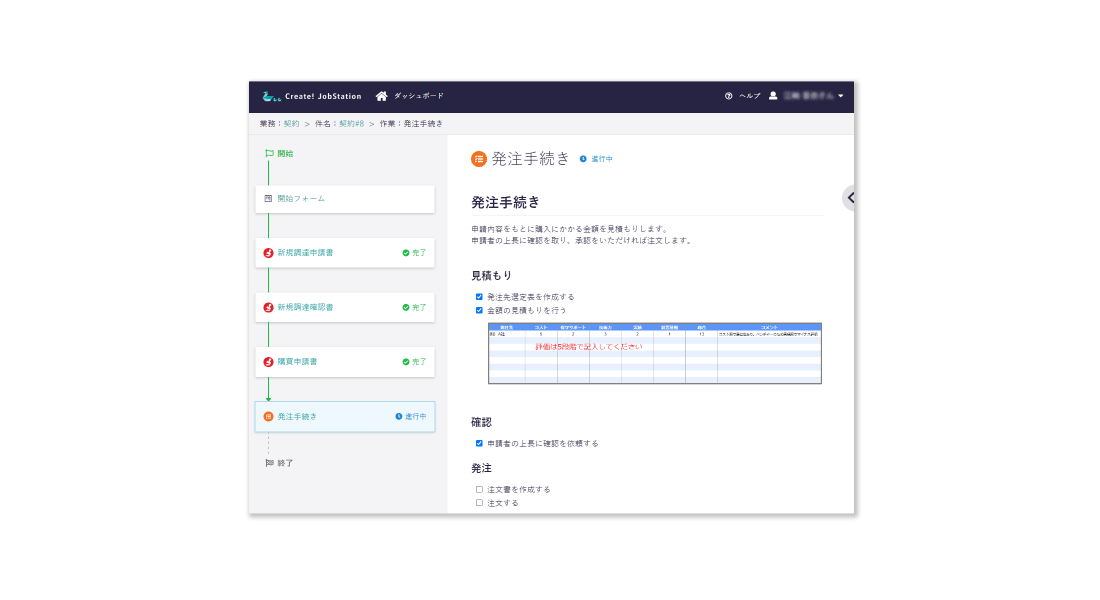Image resolution: width=1100 pixels, height=600 pixels.
Task: Click the green 開始 flag icon
Action: pos(269,153)
